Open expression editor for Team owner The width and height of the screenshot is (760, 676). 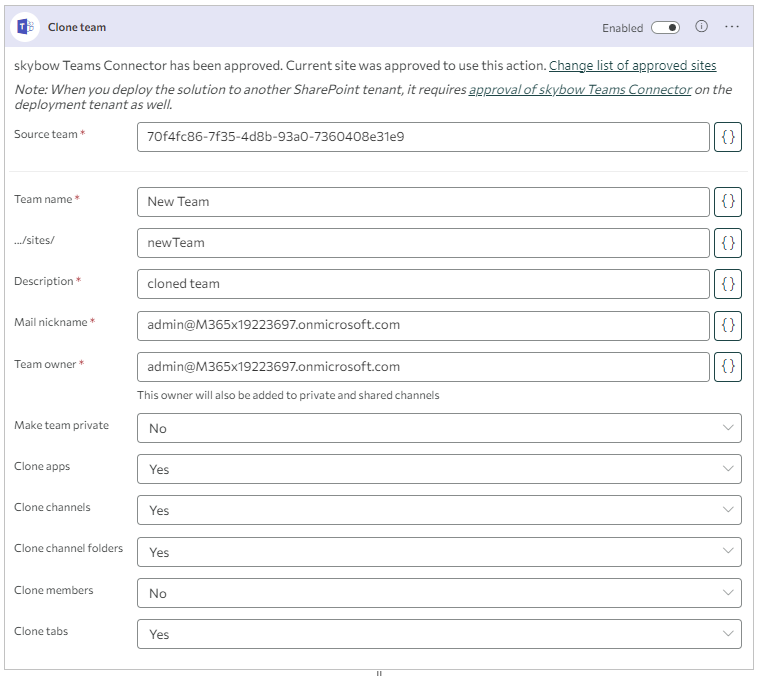tap(728, 367)
